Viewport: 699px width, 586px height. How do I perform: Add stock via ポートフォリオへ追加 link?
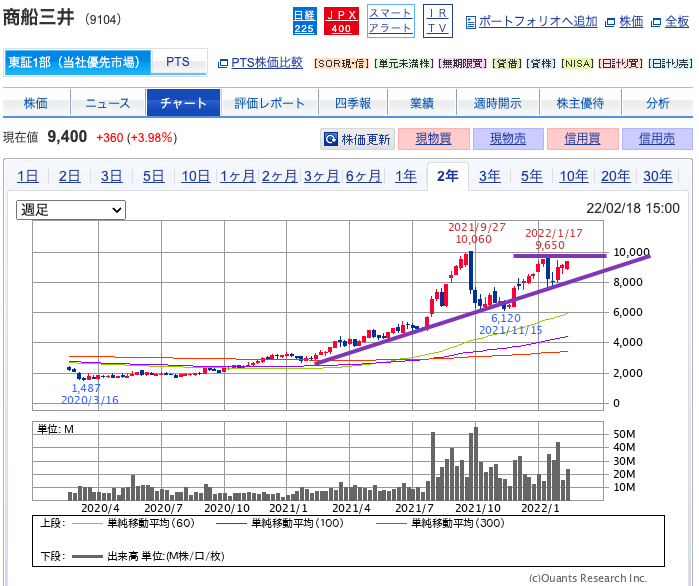click(538, 21)
